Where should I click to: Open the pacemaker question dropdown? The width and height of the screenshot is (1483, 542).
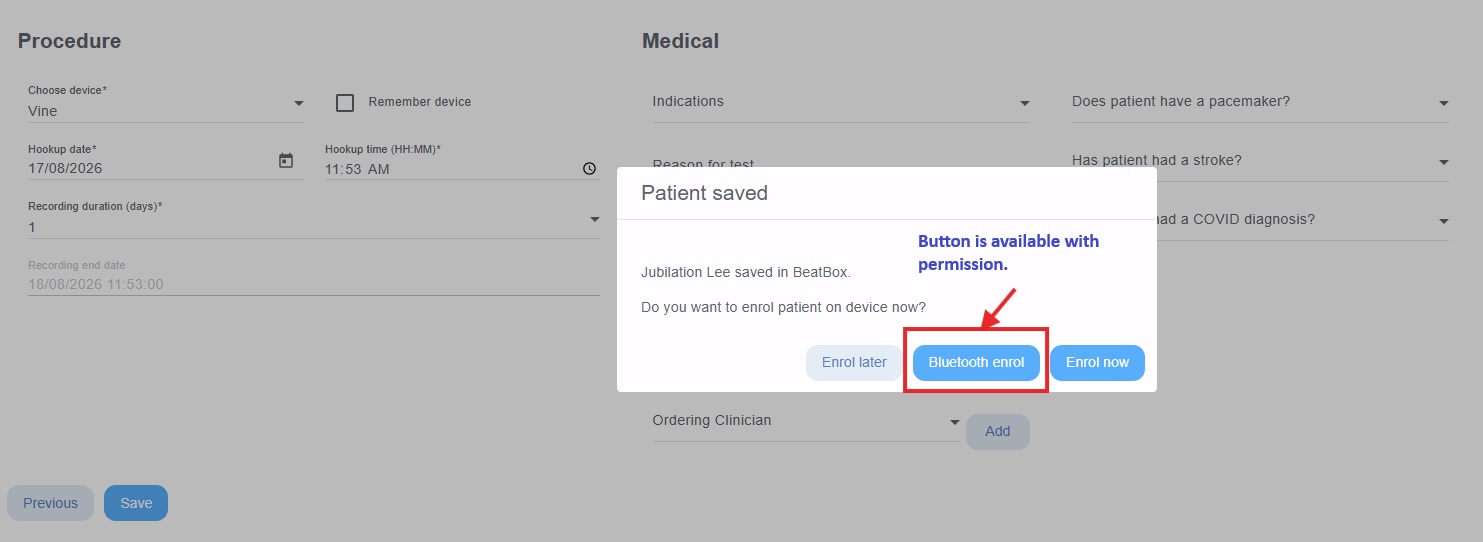1260,102
